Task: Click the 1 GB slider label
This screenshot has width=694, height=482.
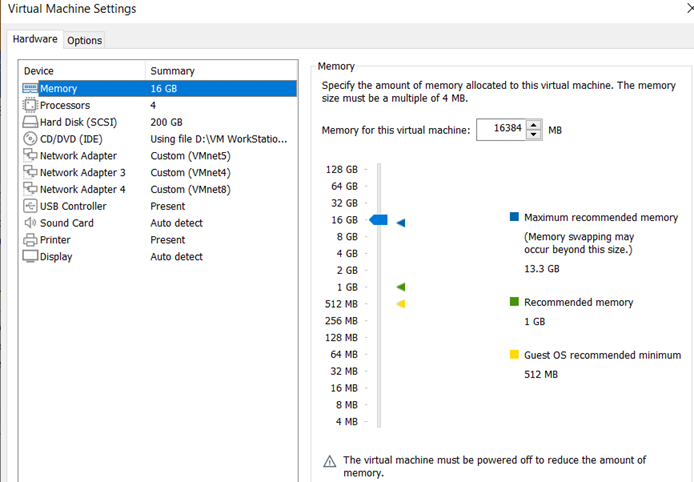Action: pos(347,287)
